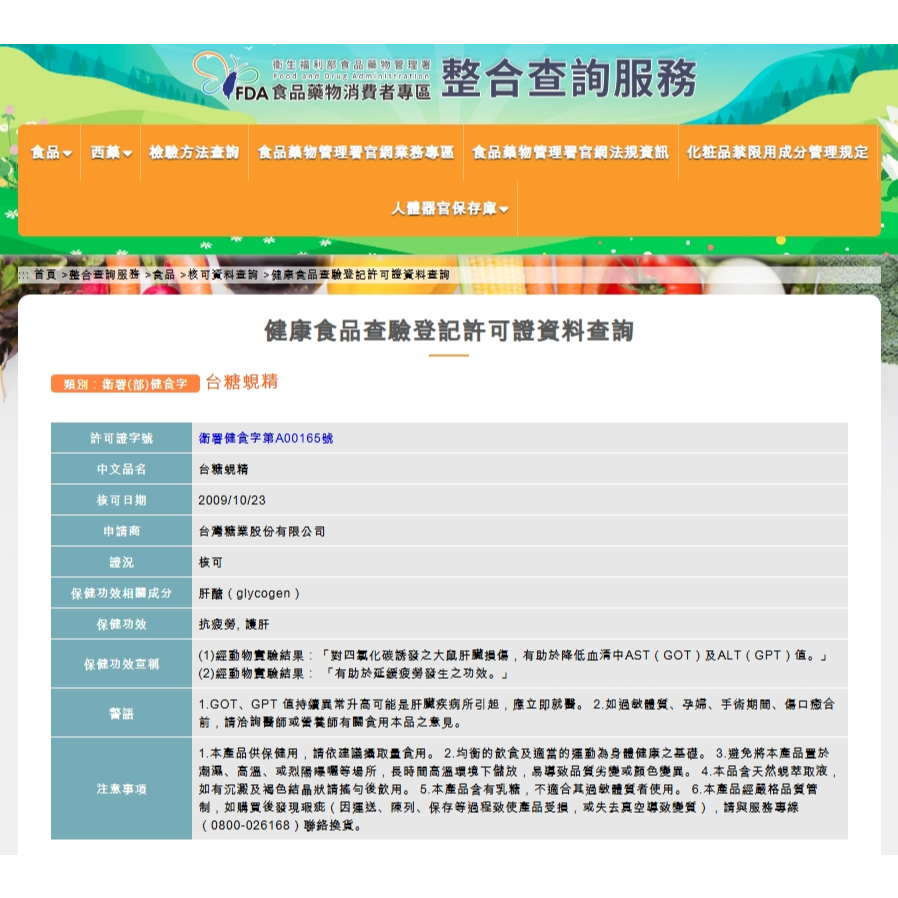This screenshot has width=898, height=898.
Task: Click the 食品 breadcrumb link
Action: [x=164, y=274]
